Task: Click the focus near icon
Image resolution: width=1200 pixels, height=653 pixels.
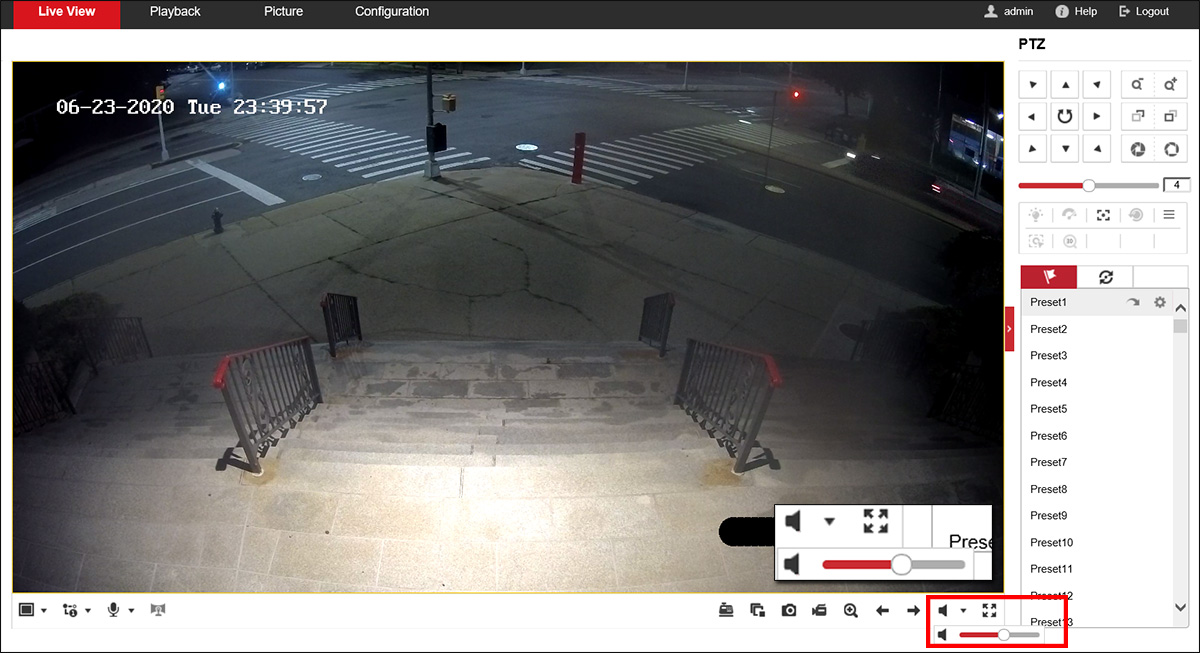Action: click(1137, 117)
